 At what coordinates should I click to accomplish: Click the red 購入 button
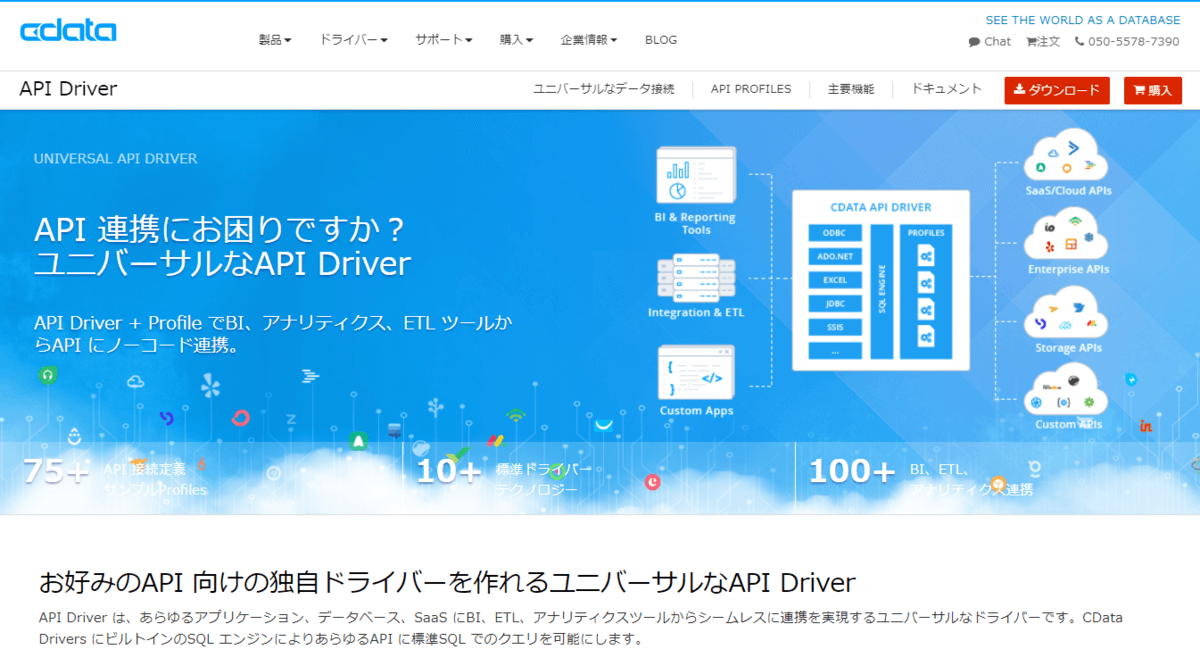(x=1153, y=90)
